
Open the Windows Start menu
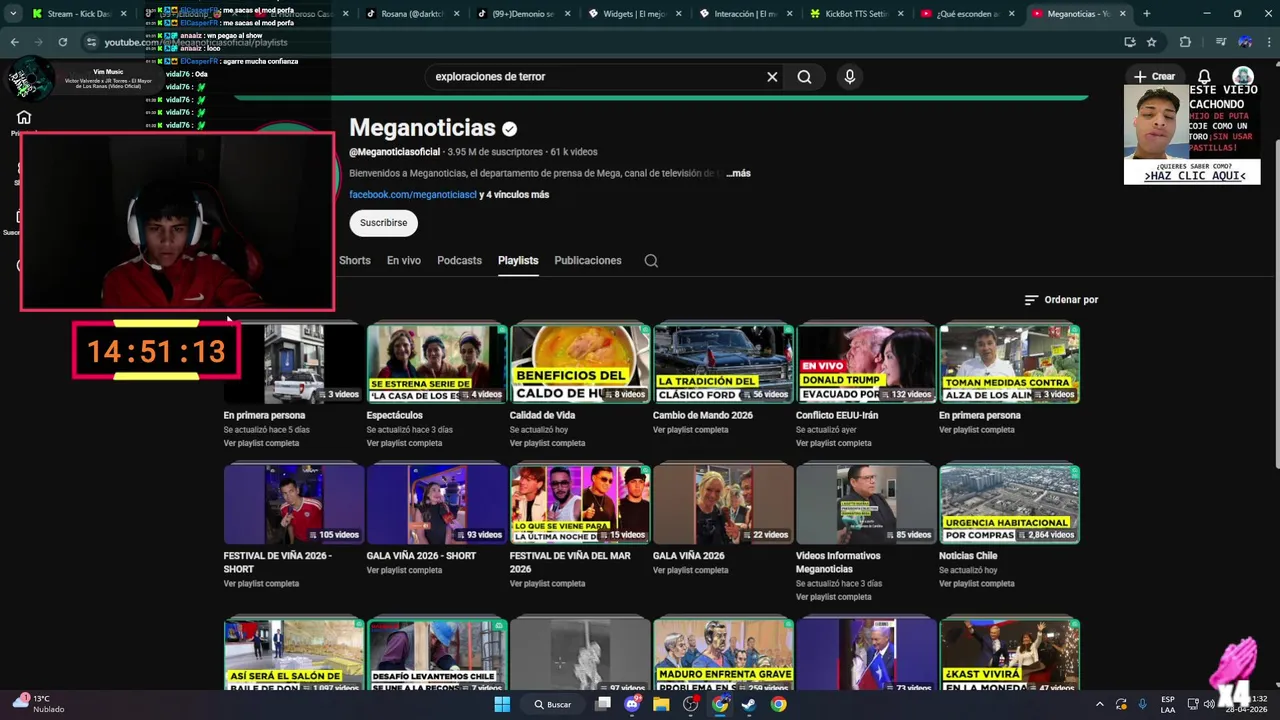point(502,704)
